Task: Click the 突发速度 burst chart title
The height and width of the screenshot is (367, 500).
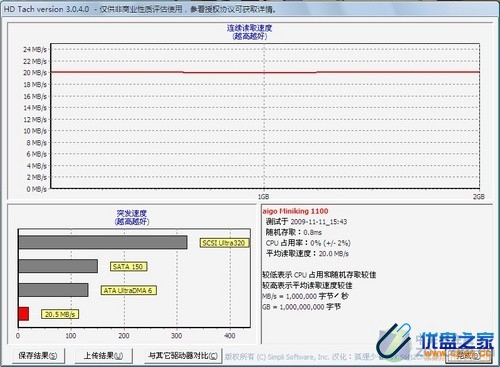Action: click(132, 213)
